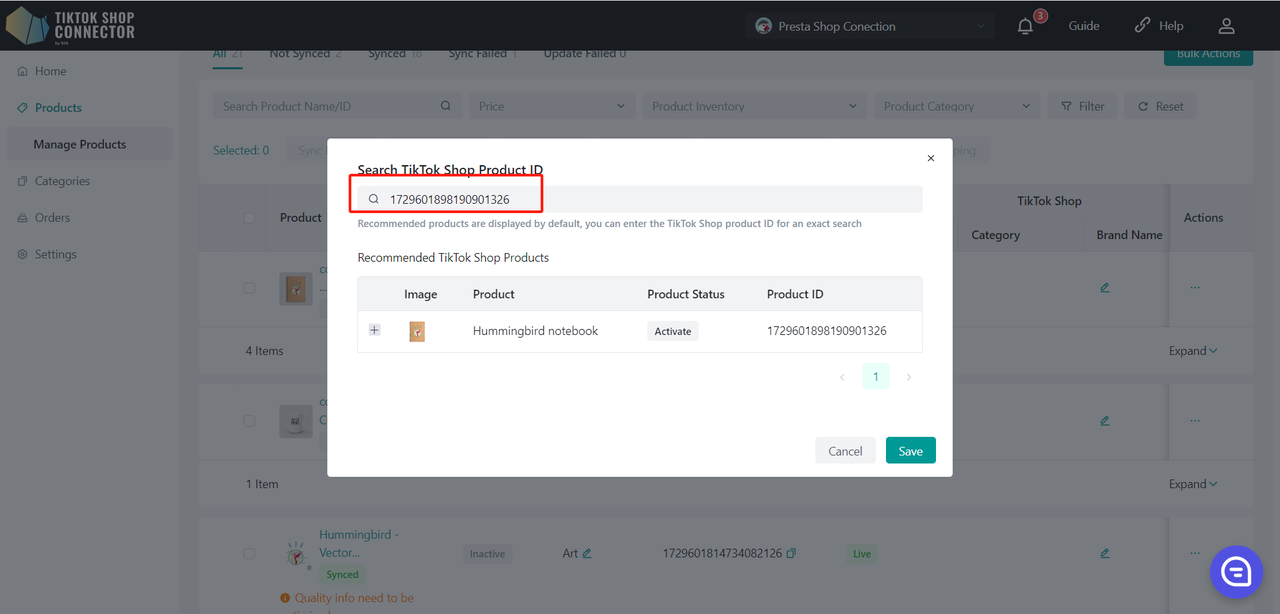Open Settings in sidebar
The width and height of the screenshot is (1280, 614).
click(55, 254)
